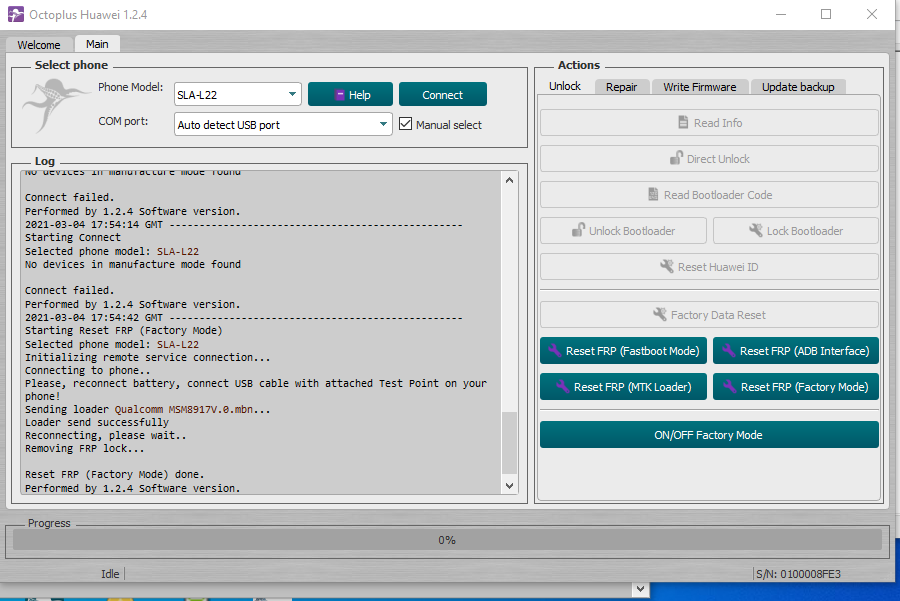900x601 pixels.
Task: Click the 'Removing FRP lock...' log line
Action: pos(84,448)
